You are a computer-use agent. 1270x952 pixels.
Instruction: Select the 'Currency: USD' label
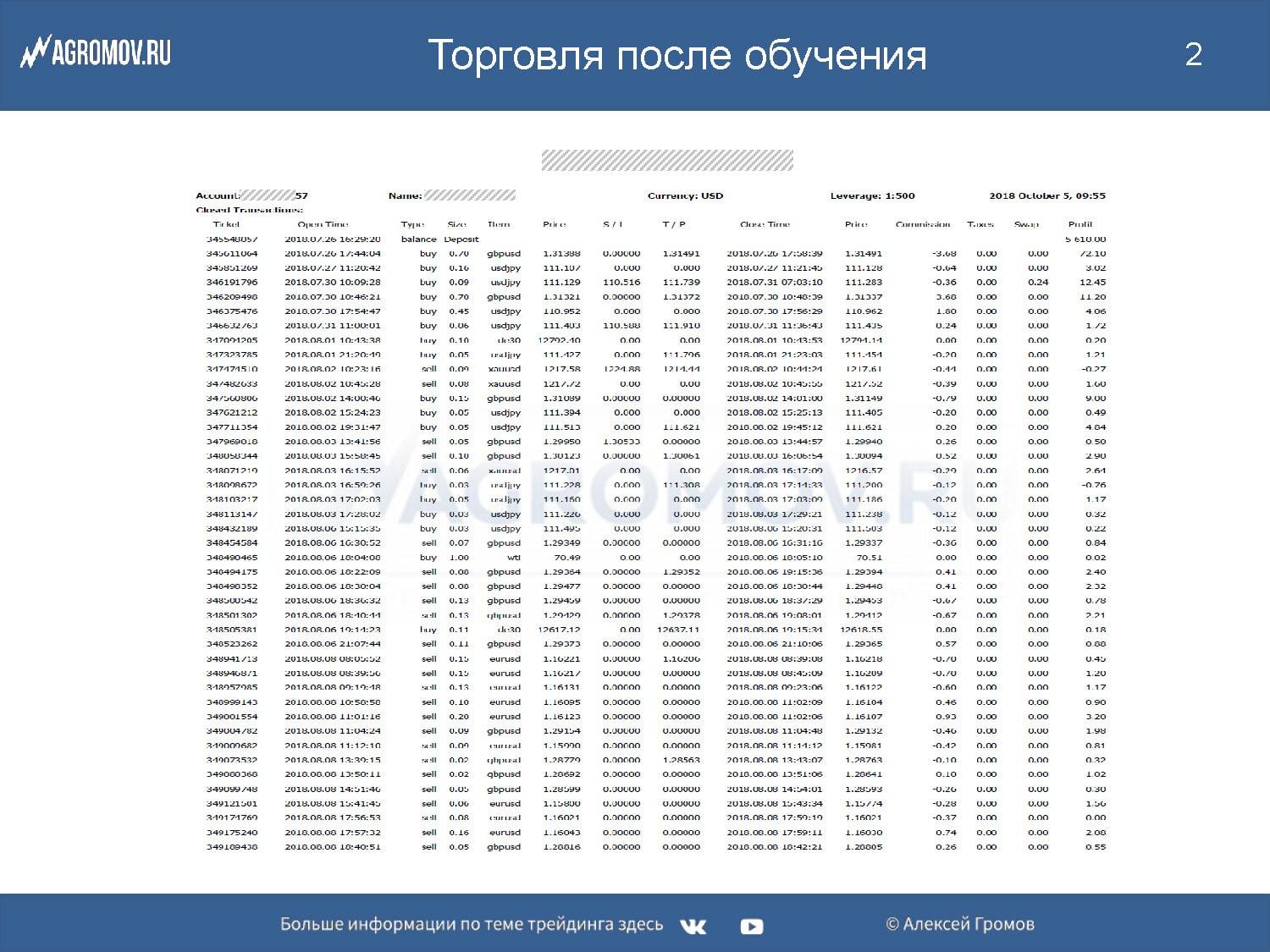[x=685, y=195]
